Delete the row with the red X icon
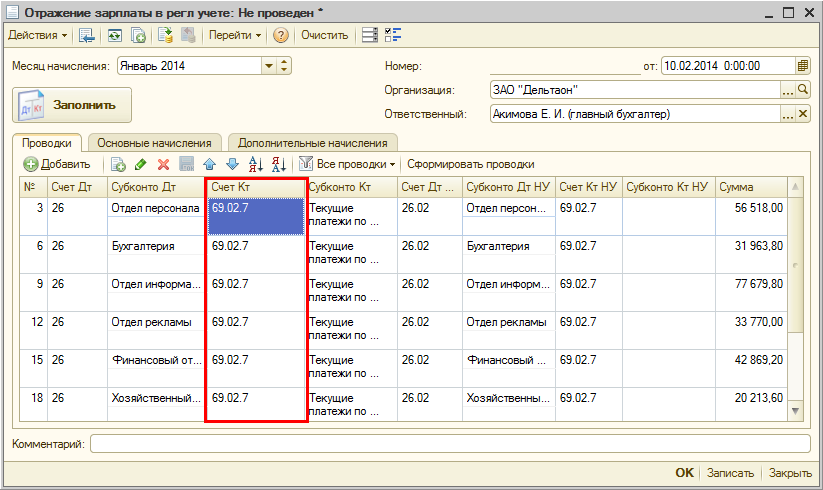The height and width of the screenshot is (490, 823). point(163,164)
